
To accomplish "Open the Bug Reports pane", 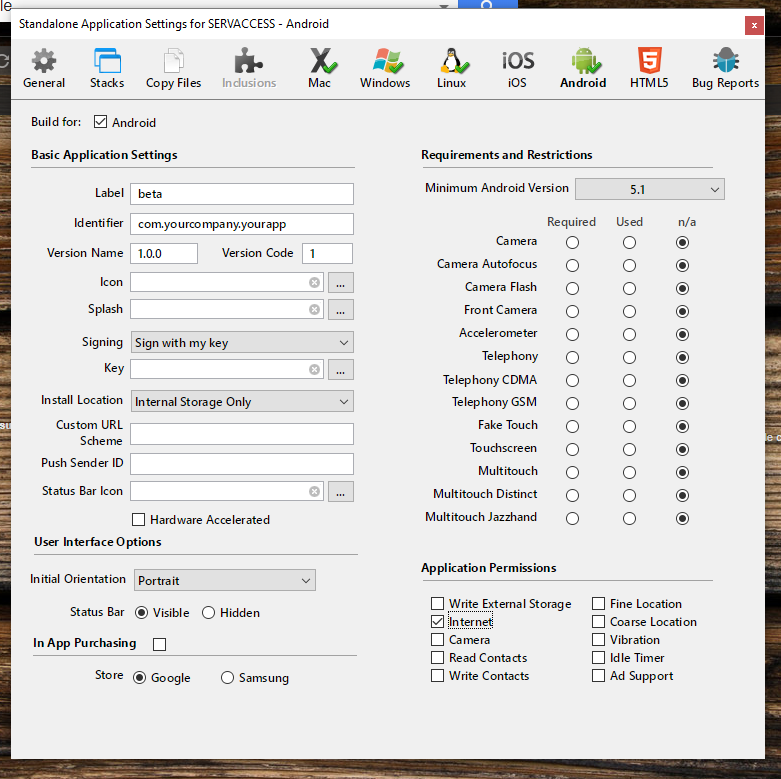I will 725,68.
